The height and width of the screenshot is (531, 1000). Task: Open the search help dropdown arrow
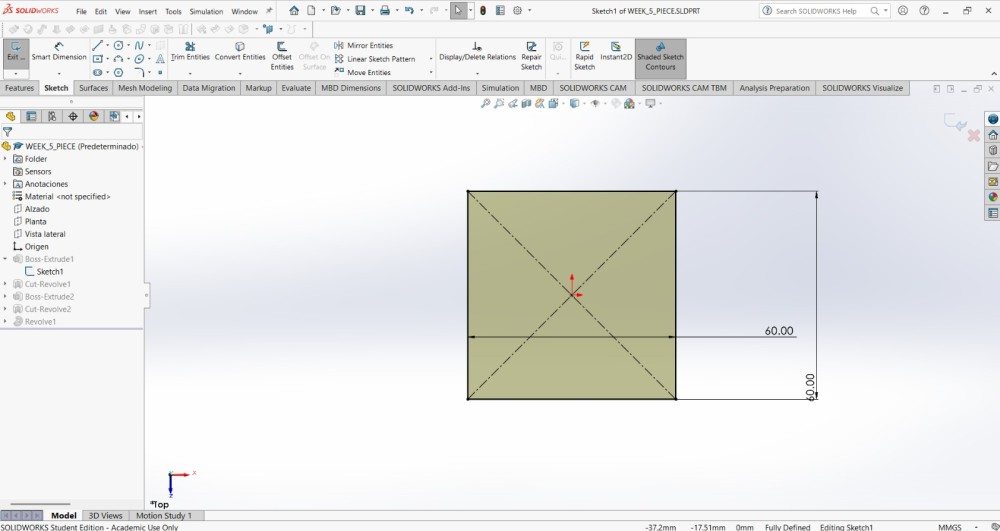click(x=885, y=11)
